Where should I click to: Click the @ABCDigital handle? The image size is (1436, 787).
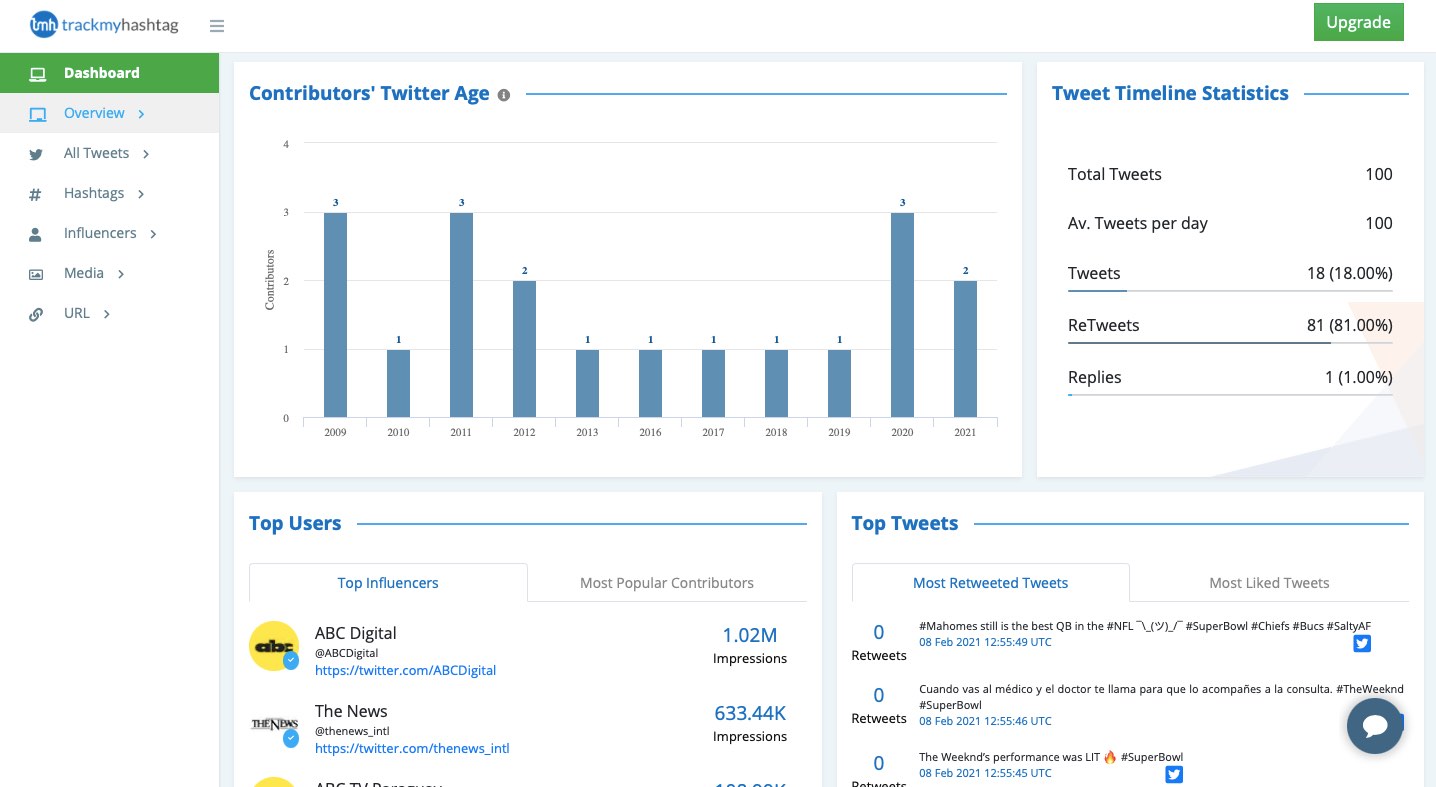[x=346, y=653]
